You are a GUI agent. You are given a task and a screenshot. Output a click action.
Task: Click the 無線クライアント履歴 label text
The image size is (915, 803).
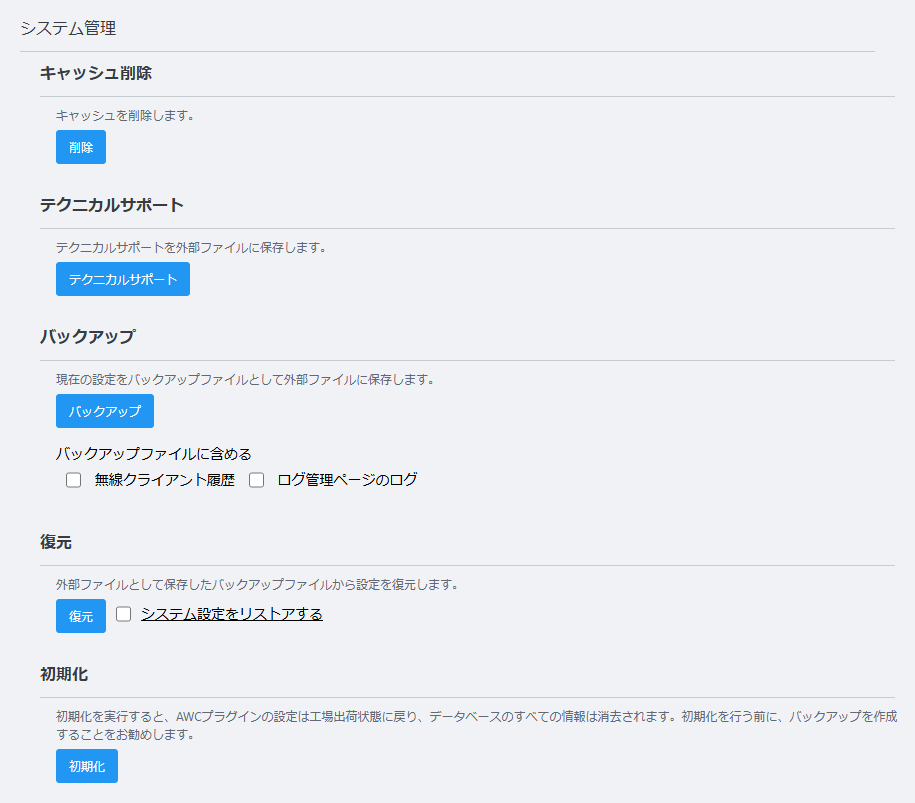click(165, 480)
